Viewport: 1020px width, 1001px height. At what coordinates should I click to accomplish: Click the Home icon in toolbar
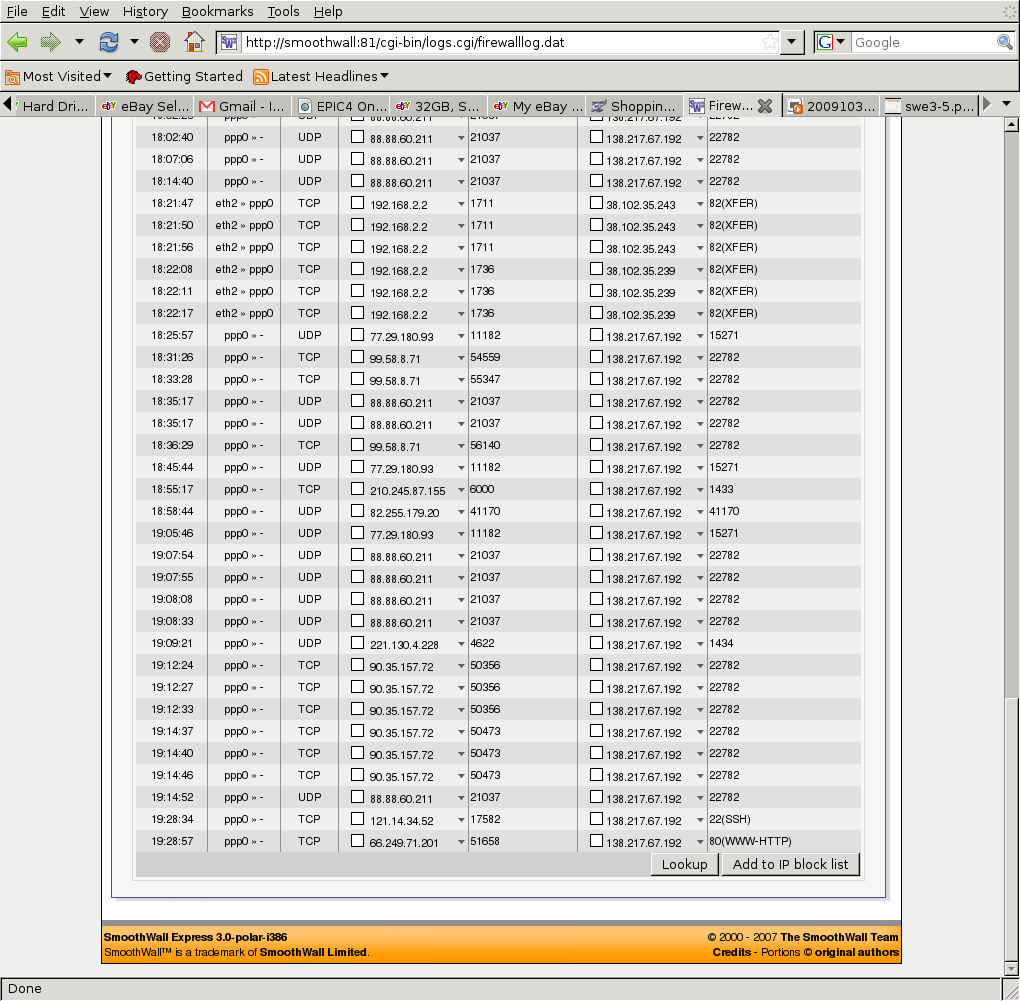195,42
